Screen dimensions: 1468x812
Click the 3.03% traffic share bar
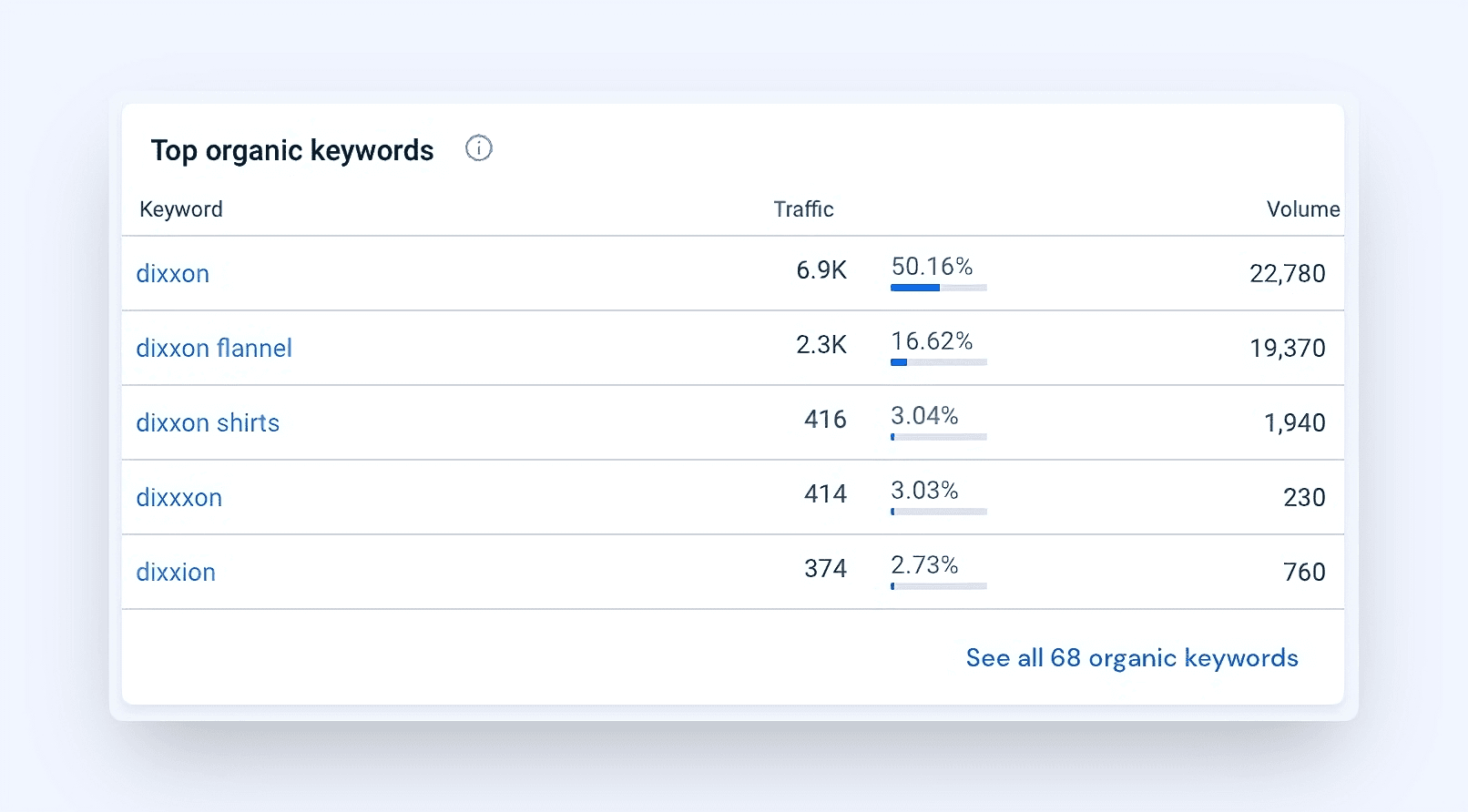939,512
